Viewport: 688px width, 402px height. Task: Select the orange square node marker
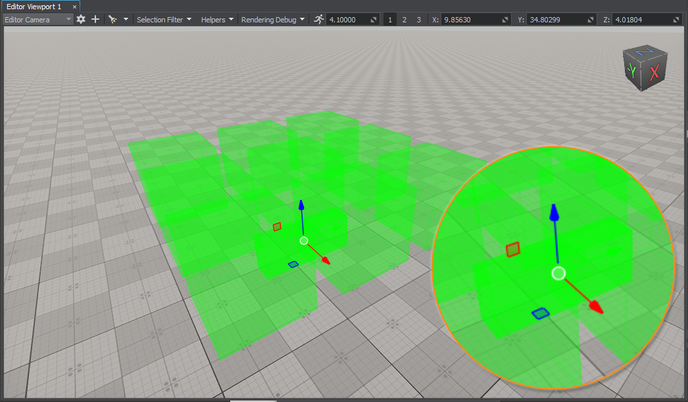277,226
